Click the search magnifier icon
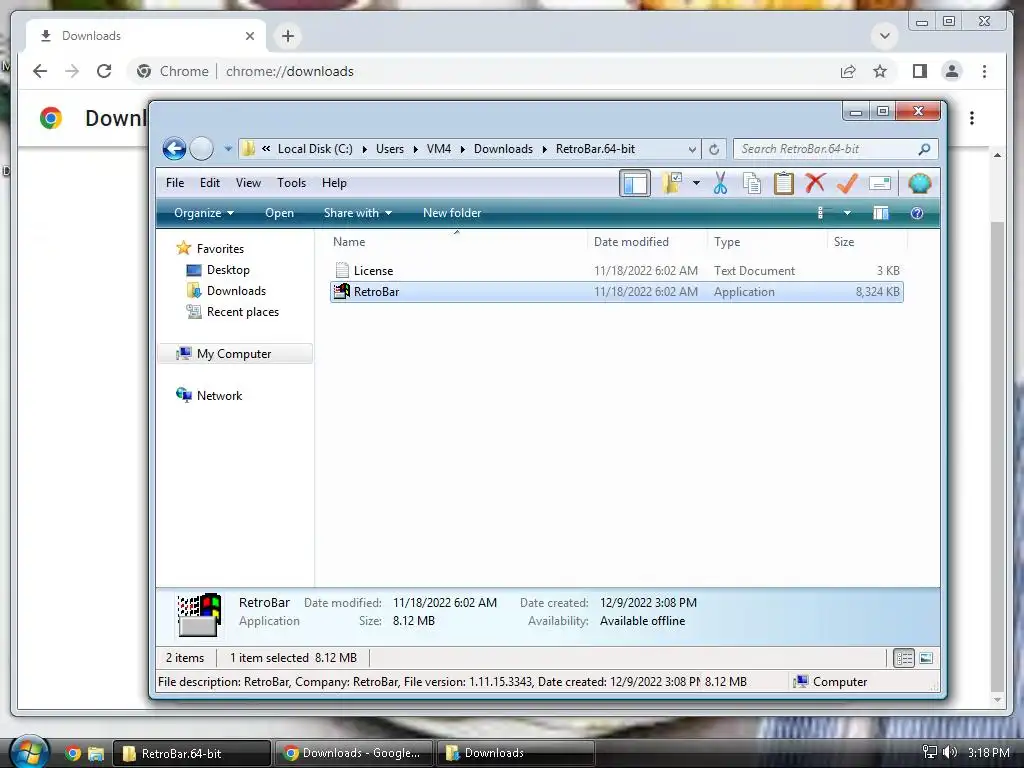This screenshot has height=768, width=1024. pyautogui.click(x=924, y=149)
